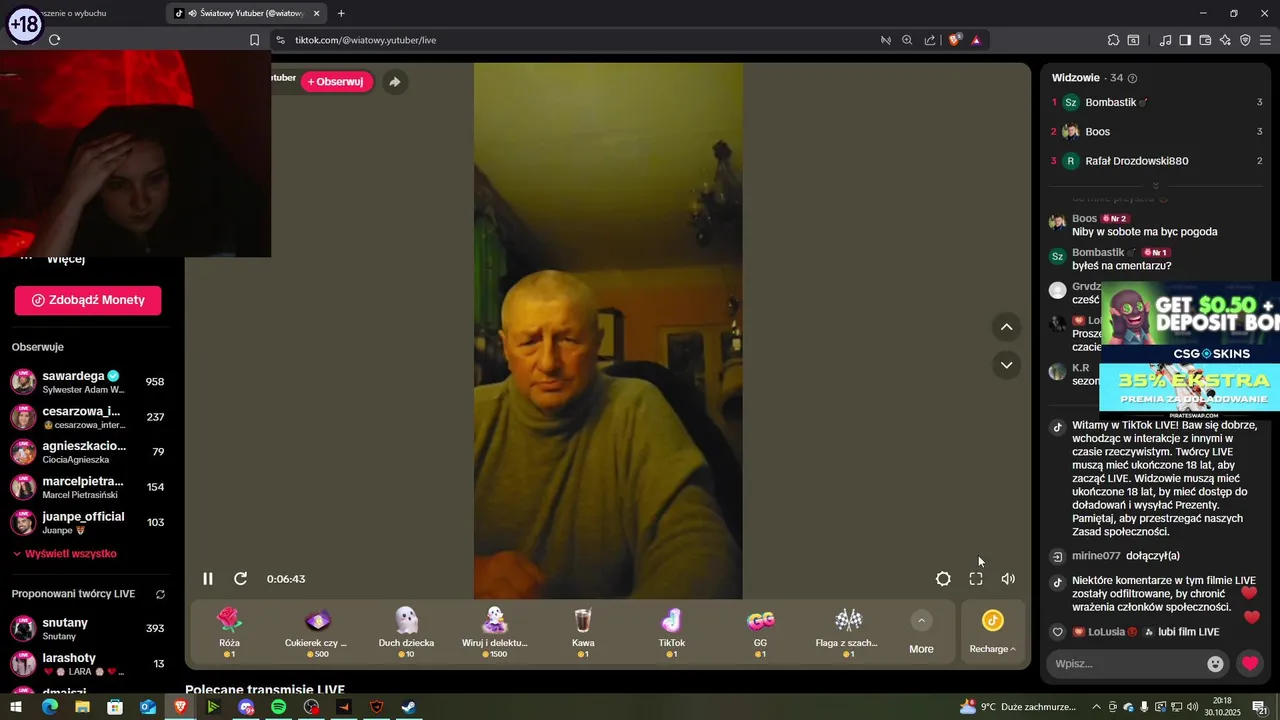
Task: Expand followed list with Wyświetl wszystko
Action: 65,554
